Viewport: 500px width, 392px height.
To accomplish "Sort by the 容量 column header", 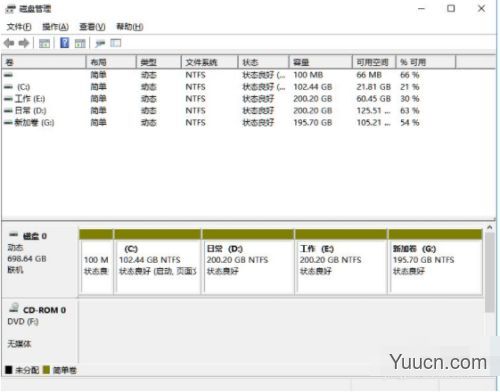I will point(321,62).
